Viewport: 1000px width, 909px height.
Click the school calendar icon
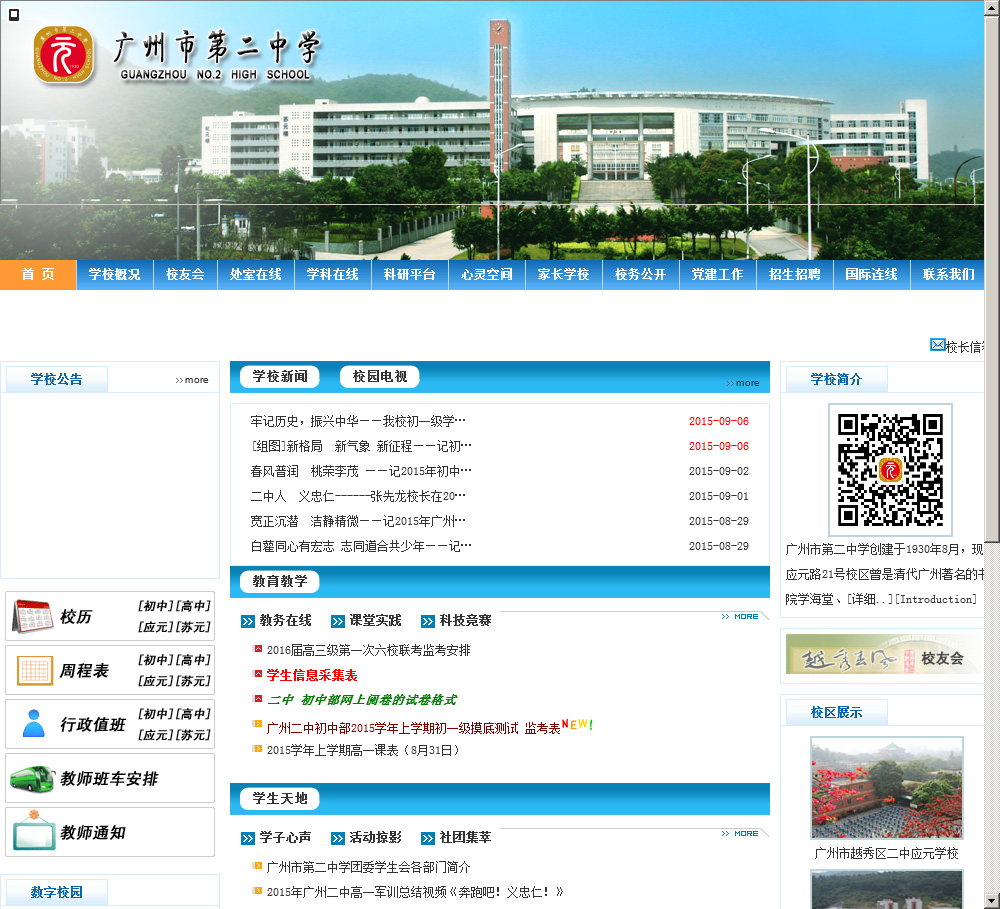(32, 616)
